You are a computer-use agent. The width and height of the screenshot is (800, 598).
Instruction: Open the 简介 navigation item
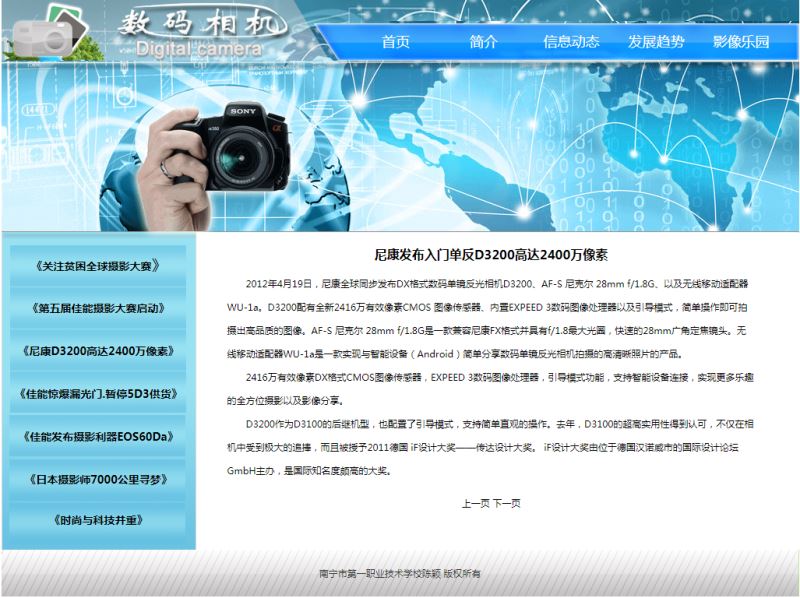pyautogui.click(x=483, y=42)
